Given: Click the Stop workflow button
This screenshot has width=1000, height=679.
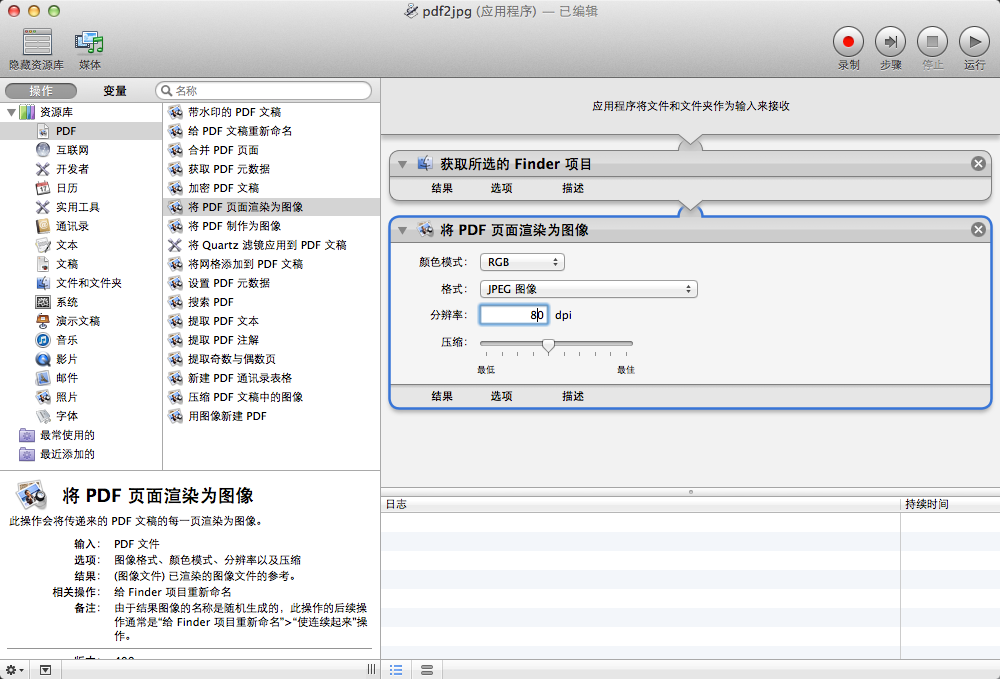Looking at the screenshot, I should pos(932,42).
